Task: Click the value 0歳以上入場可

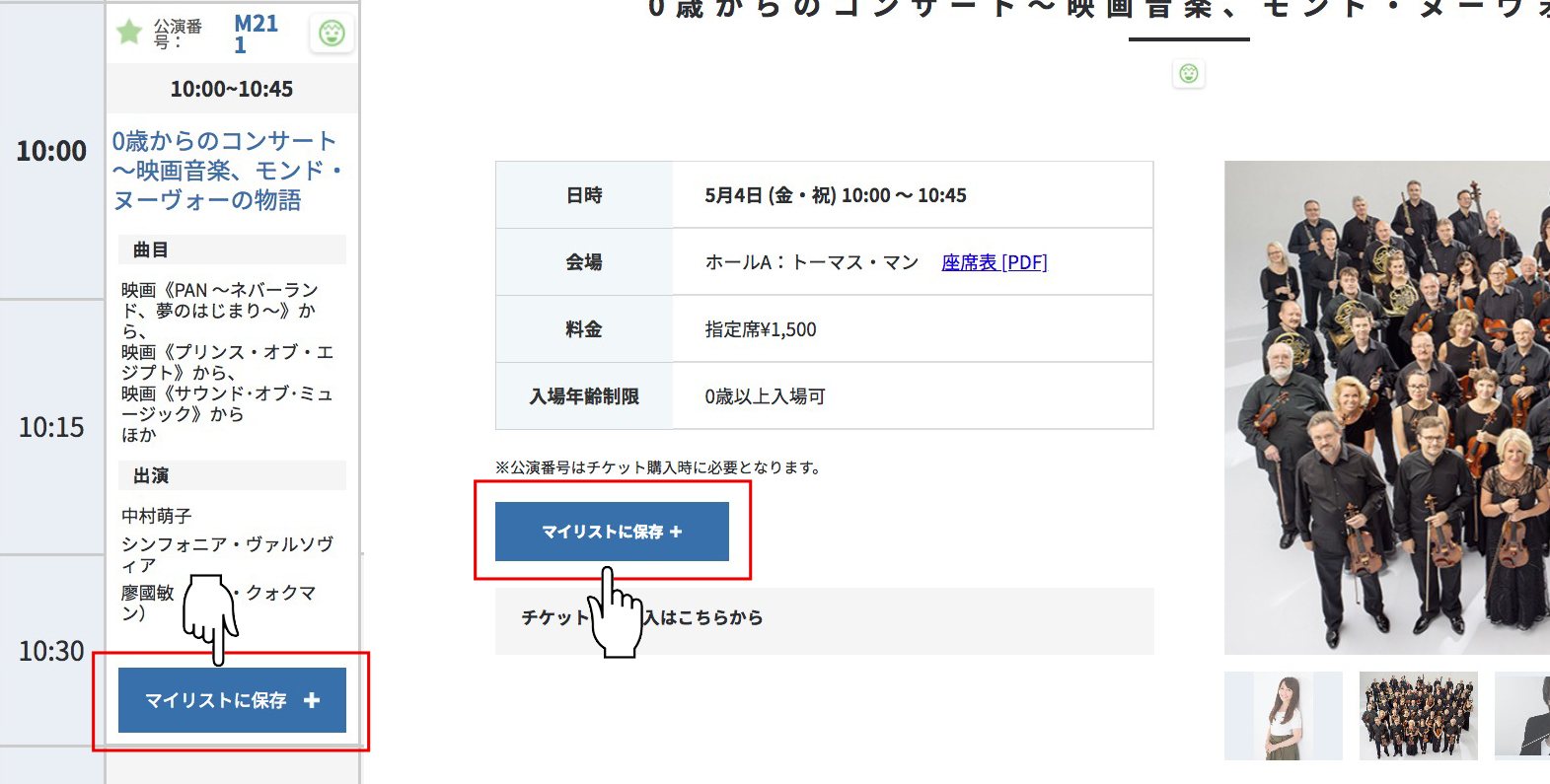Action: click(765, 396)
